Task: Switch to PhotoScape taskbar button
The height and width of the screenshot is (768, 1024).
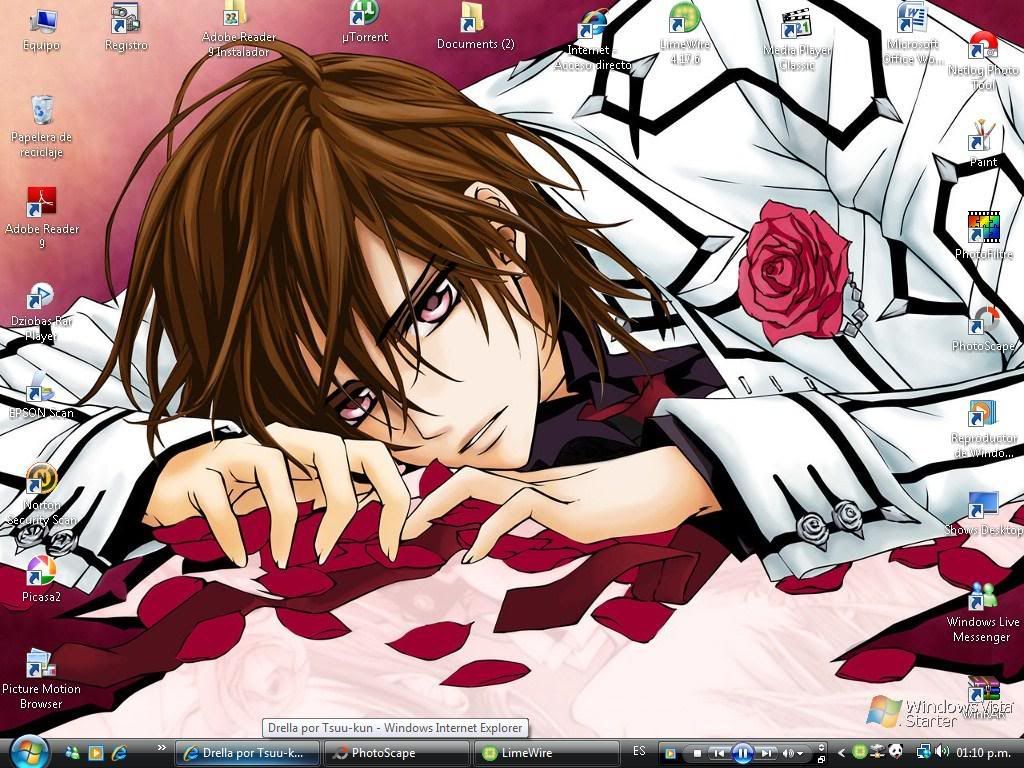Action: point(396,753)
